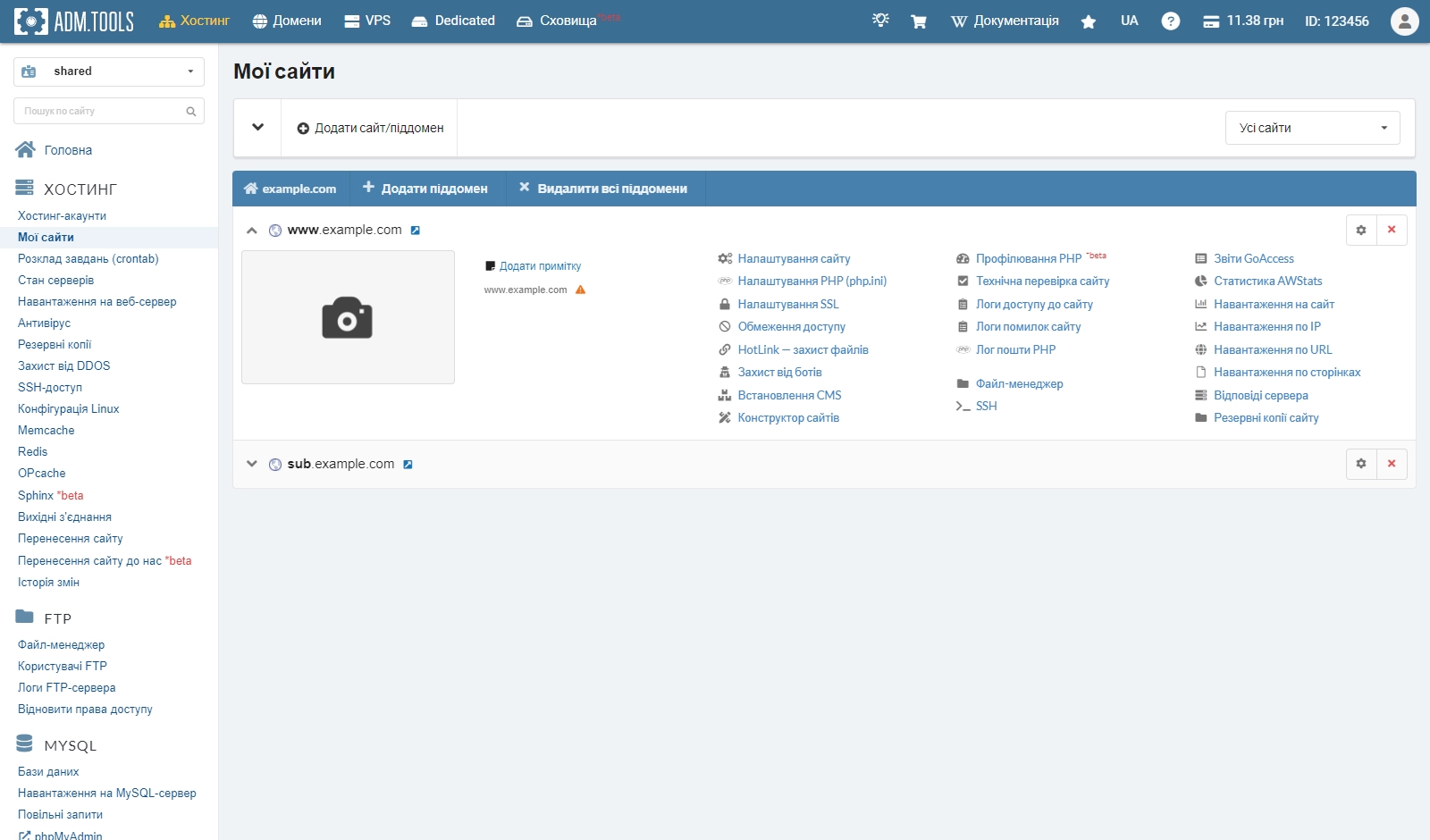Click the help question mark icon

[x=1170, y=21]
